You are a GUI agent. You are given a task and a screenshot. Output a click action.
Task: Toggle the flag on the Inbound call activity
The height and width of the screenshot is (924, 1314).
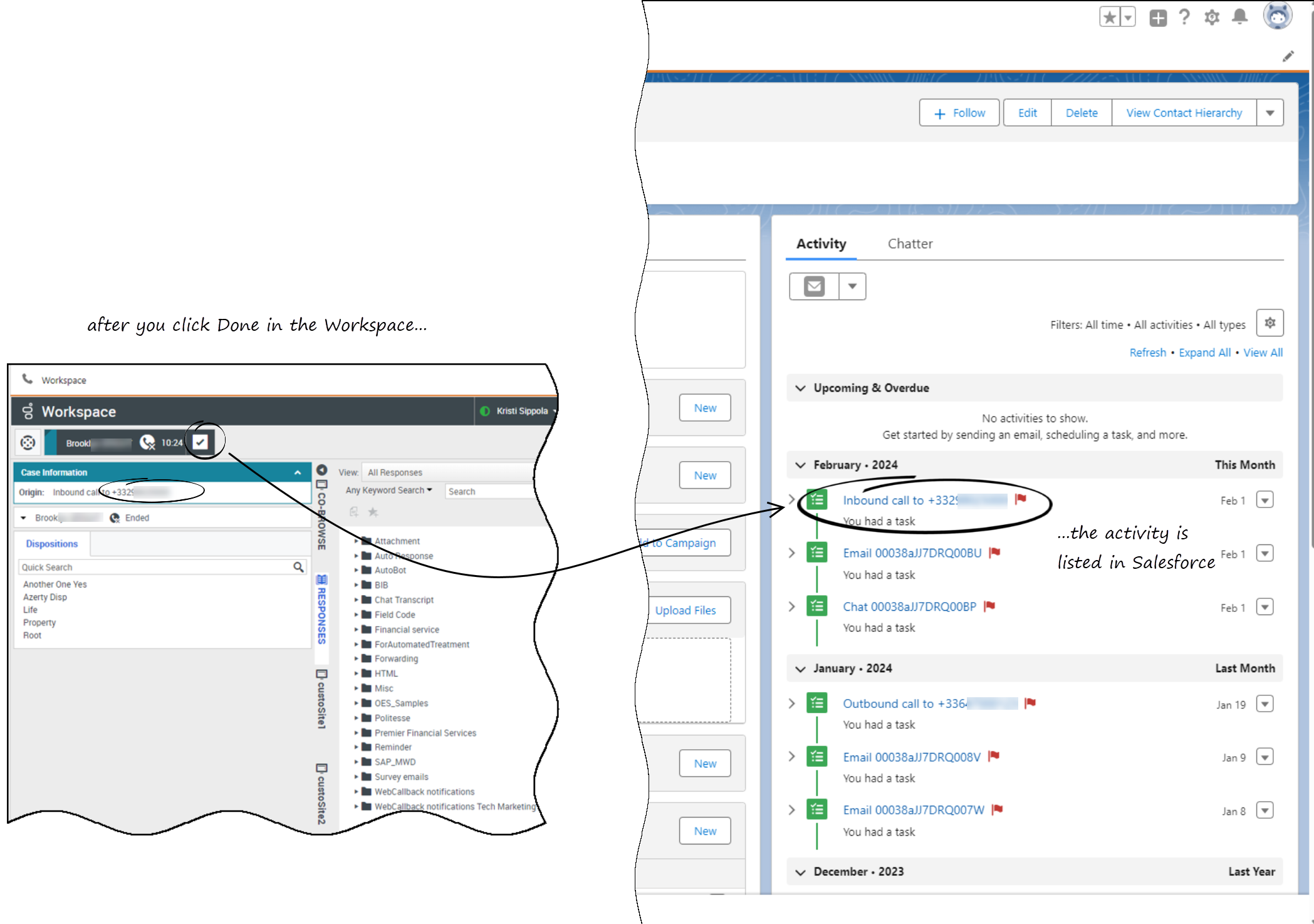(x=1020, y=499)
